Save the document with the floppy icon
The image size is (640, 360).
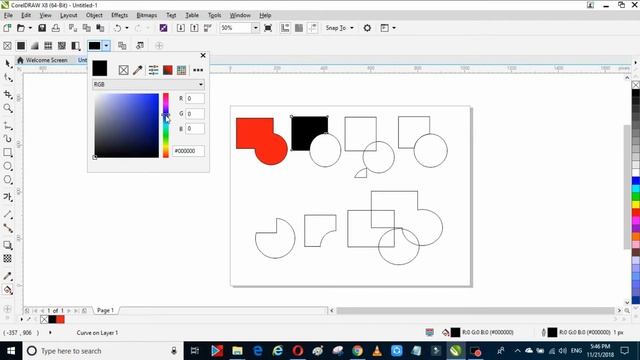tap(42, 28)
